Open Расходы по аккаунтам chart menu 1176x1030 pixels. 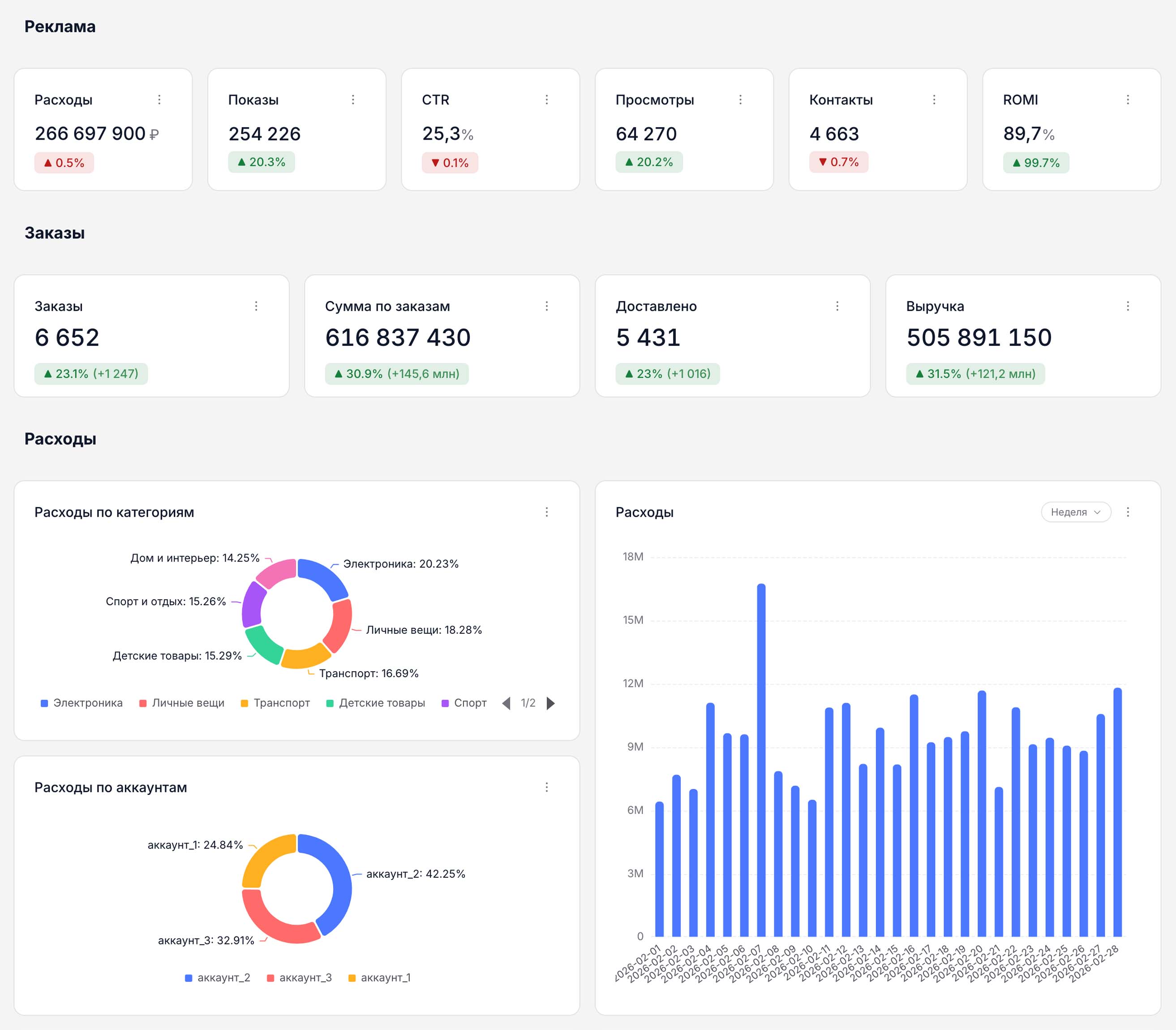click(547, 787)
